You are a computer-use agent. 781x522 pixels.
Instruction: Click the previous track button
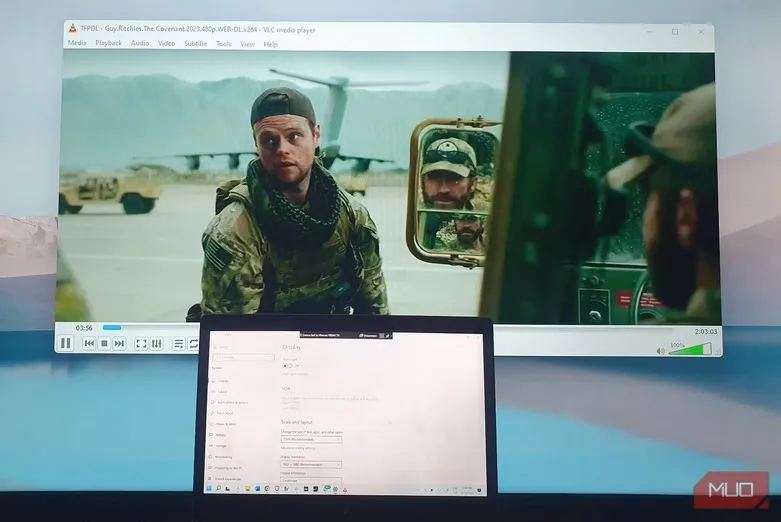[x=89, y=343]
